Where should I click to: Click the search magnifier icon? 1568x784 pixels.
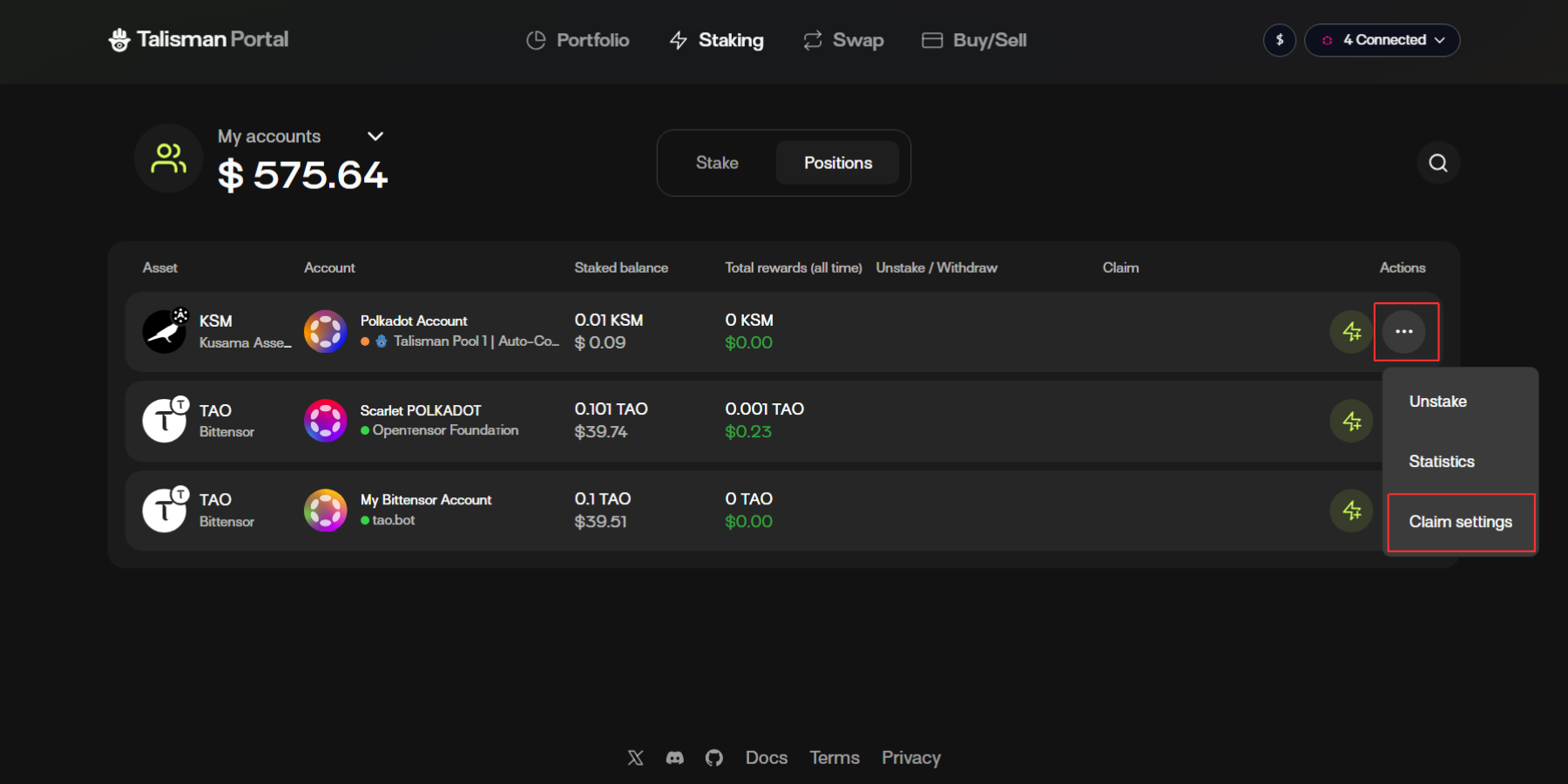(1437, 163)
